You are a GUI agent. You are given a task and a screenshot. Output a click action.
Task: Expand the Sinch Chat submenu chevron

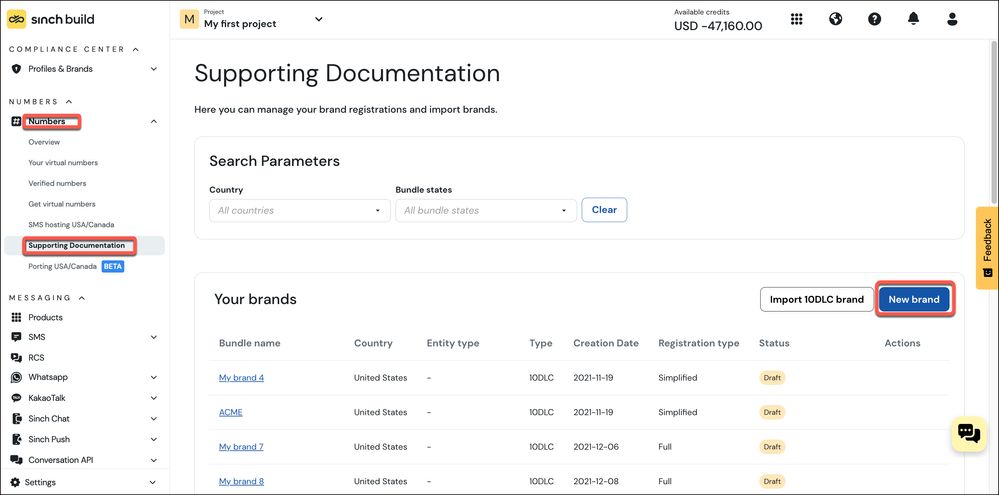pos(154,419)
